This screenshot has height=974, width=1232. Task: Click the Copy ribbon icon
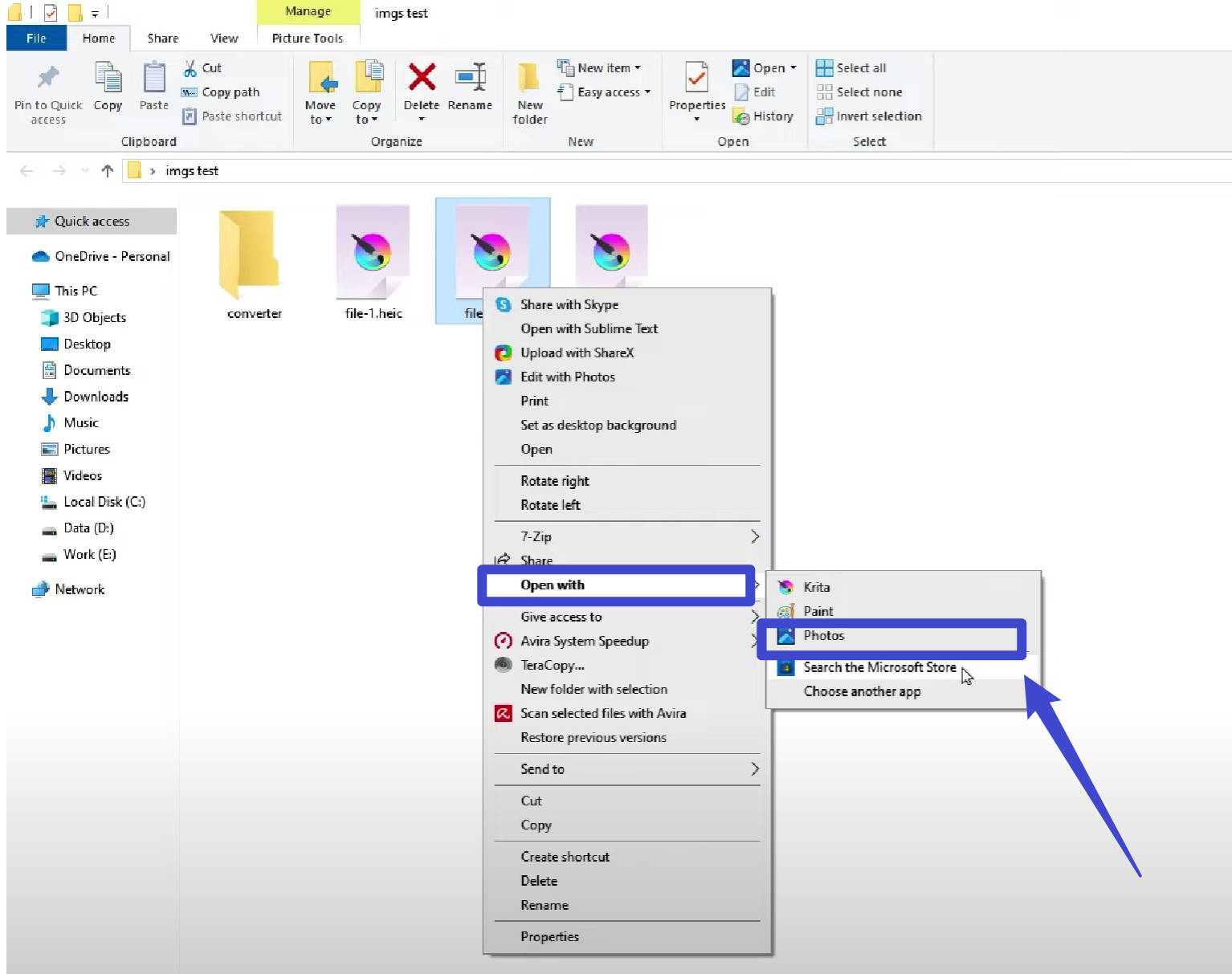(x=108, y=78)
